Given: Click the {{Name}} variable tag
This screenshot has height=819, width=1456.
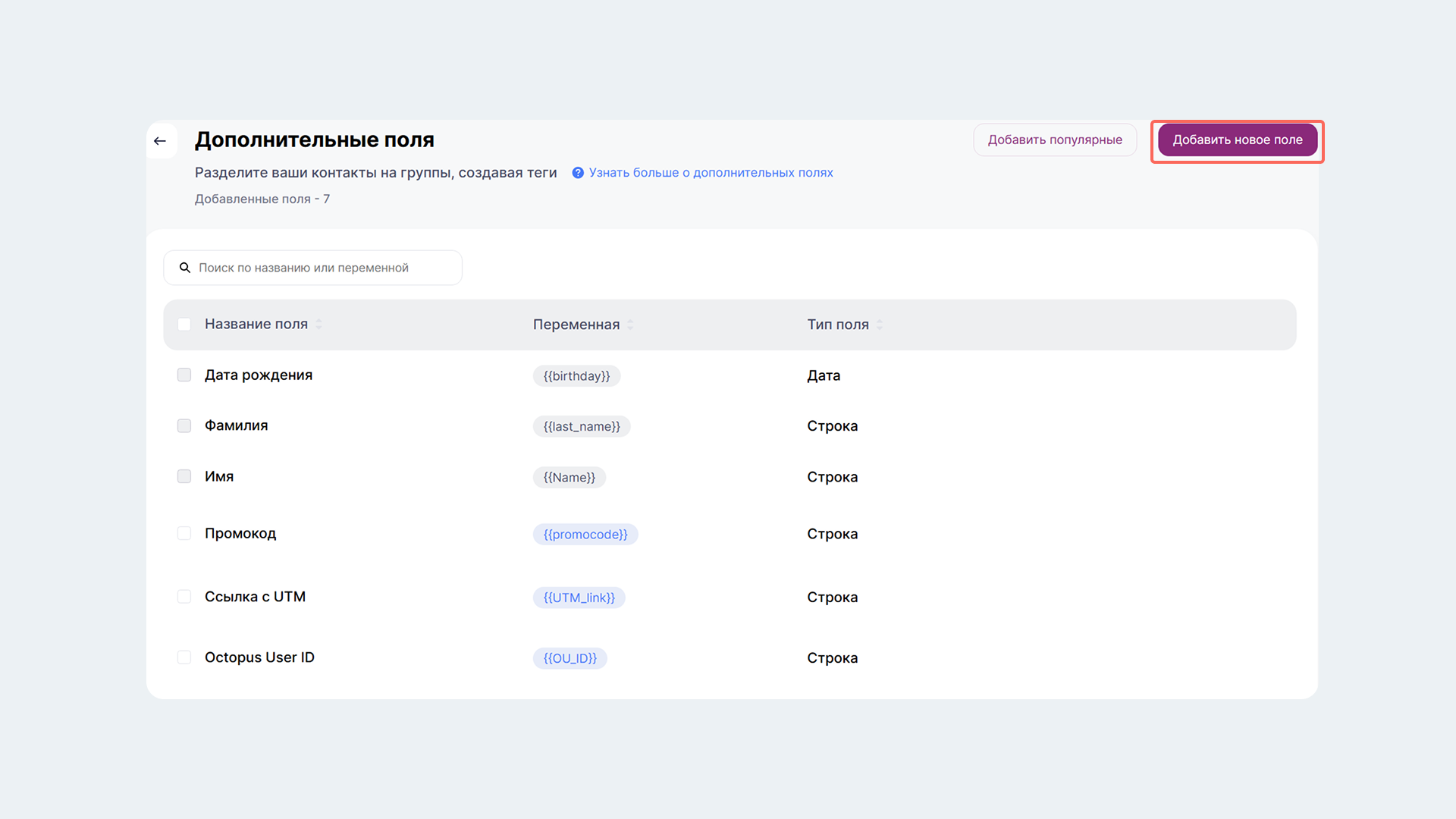Looking at the screenshot, I should 570,478.
